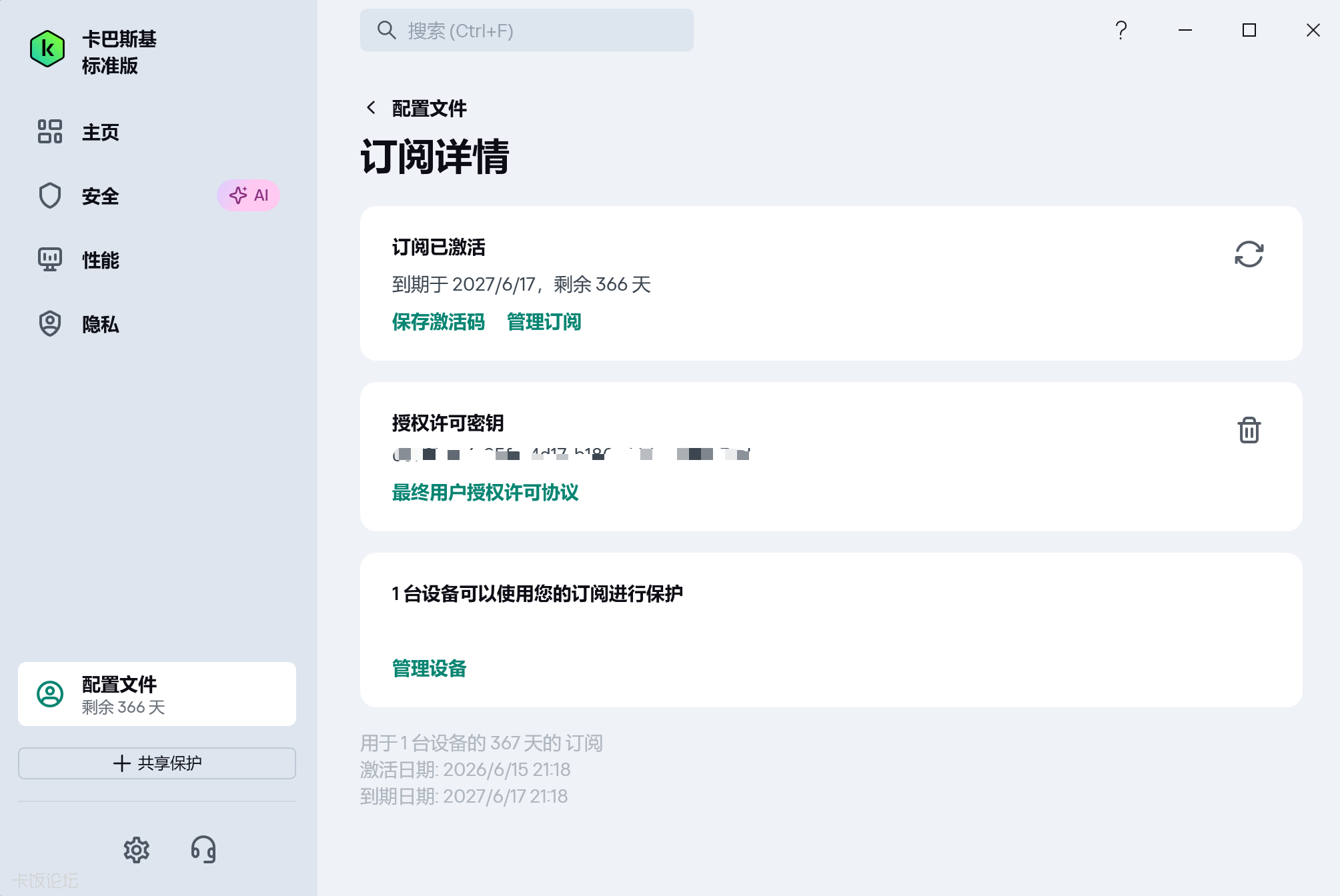1340x896 pixels.
Task: Open the 隐私 privacy section
Action: (x=100, y=324)
